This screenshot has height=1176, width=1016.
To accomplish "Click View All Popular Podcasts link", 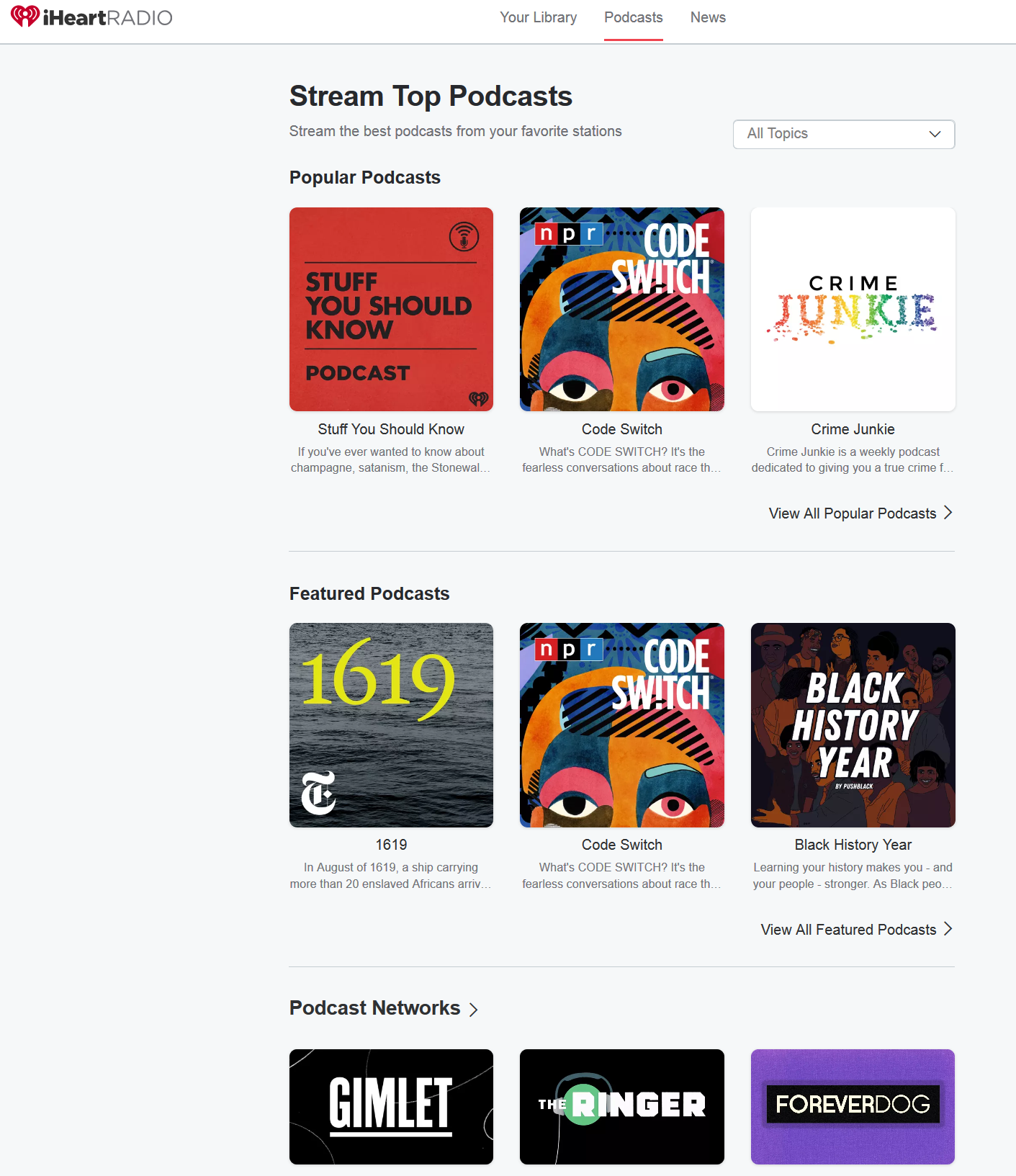I will click(x=853, y=513).
